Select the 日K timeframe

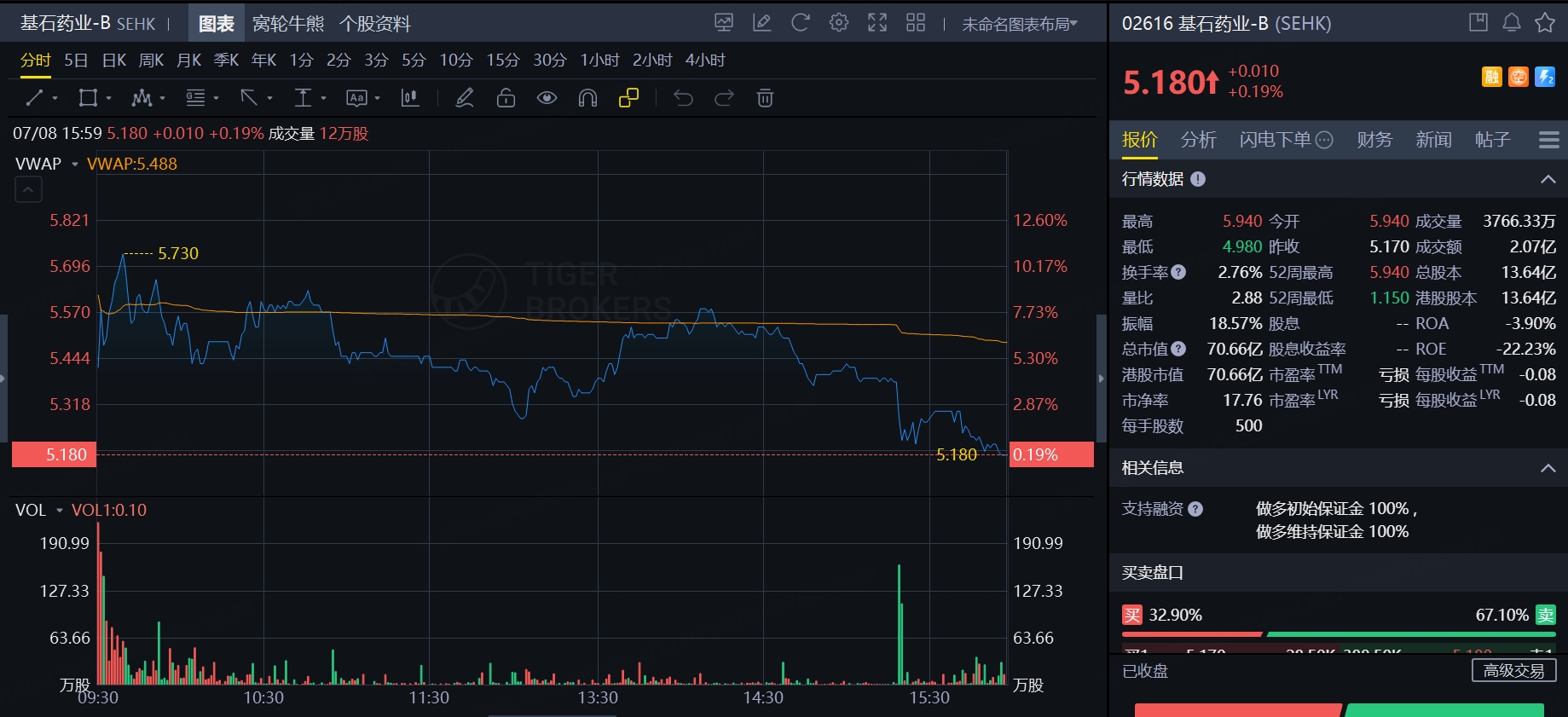click(113, 61)
